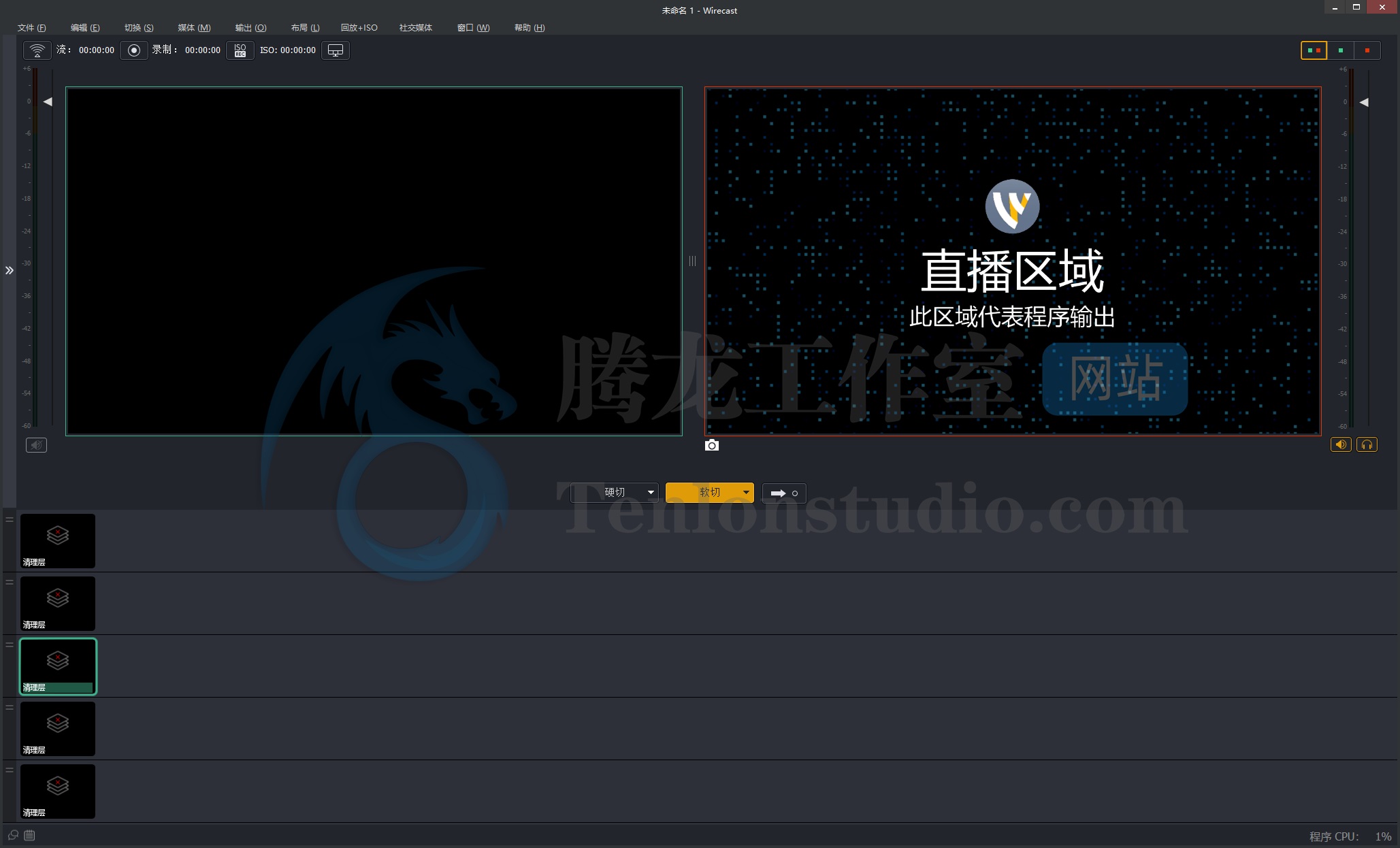The height and width of the screenshot is (848, 1400).
Task: Open the 输出 (O) menu
Action: 250,28
